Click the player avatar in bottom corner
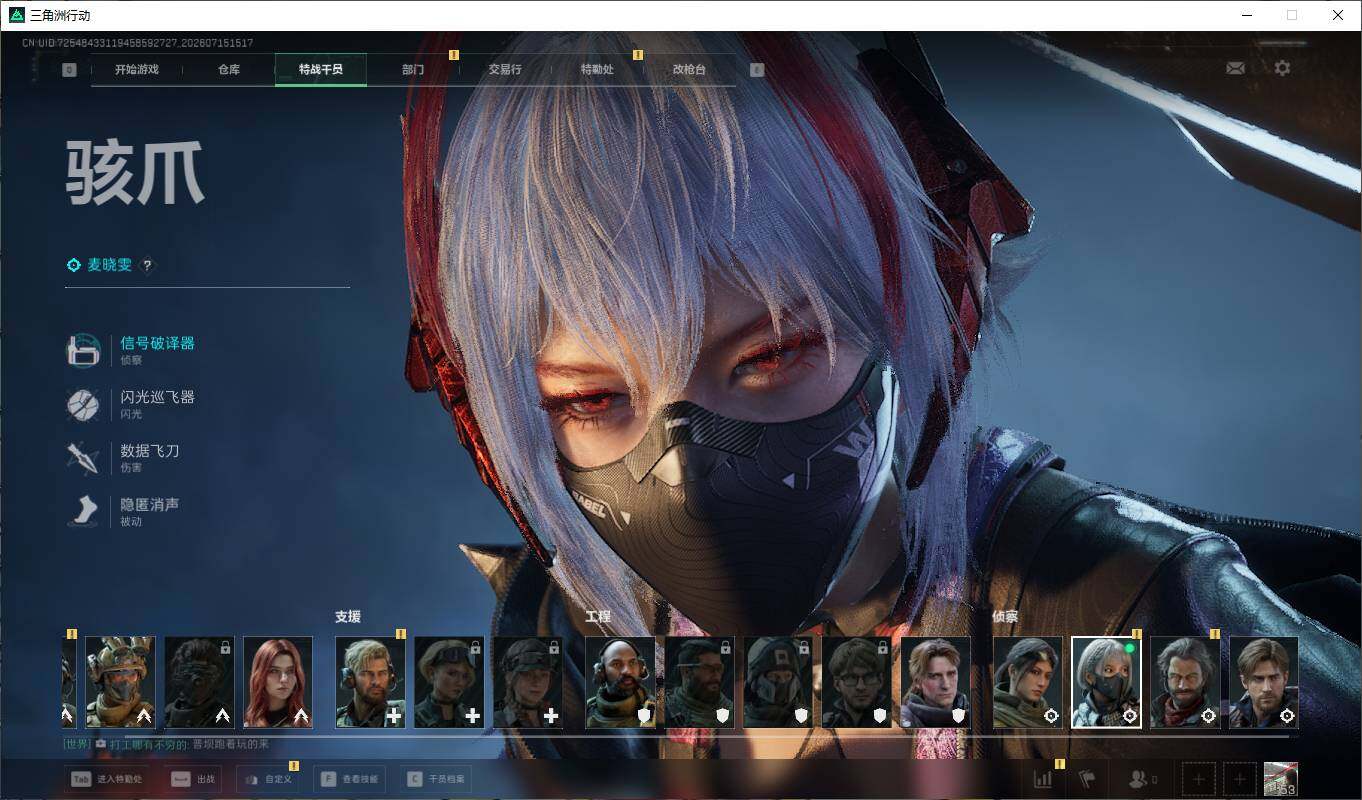Screen dimensions: 1362x800 tap(1281, 779)
